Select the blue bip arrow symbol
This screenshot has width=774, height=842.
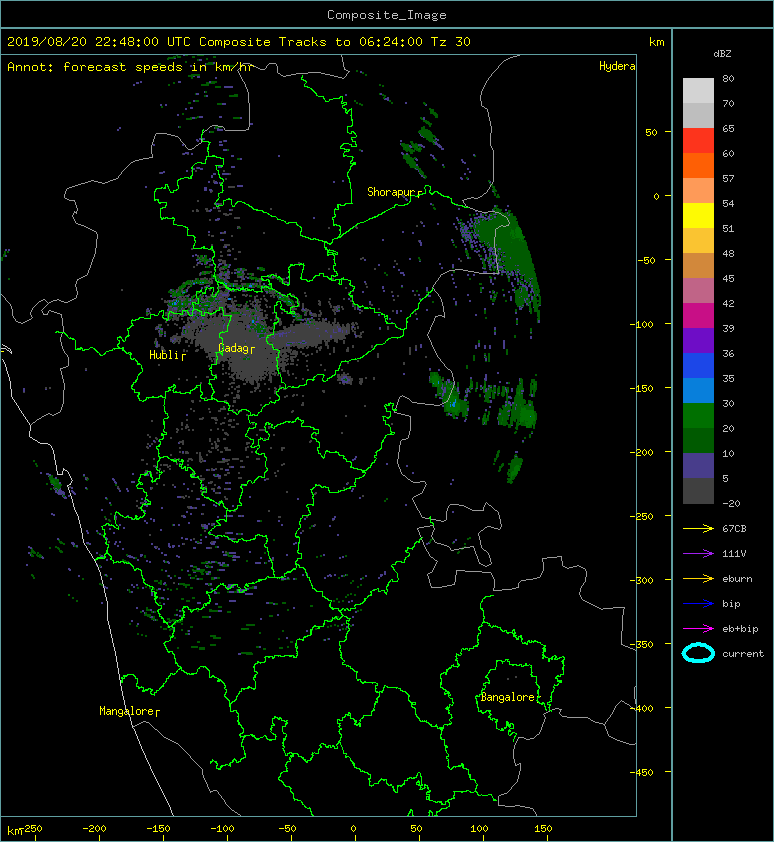pyautogui.click(x=698, y=604)
